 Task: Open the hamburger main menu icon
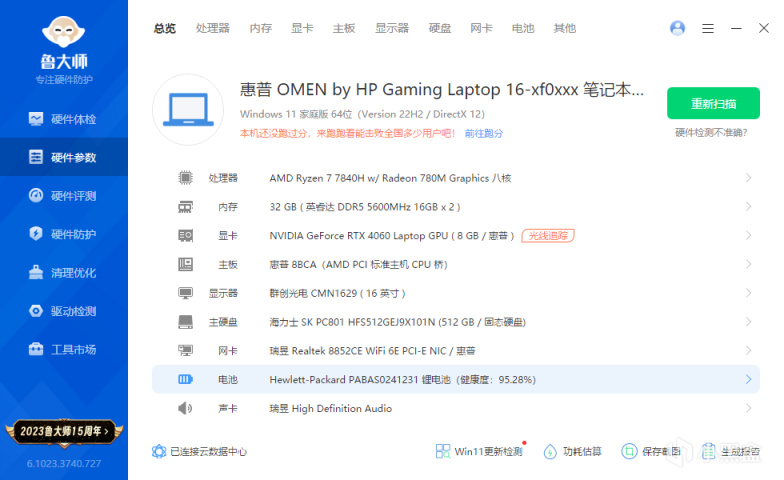[x=708, y=28]
